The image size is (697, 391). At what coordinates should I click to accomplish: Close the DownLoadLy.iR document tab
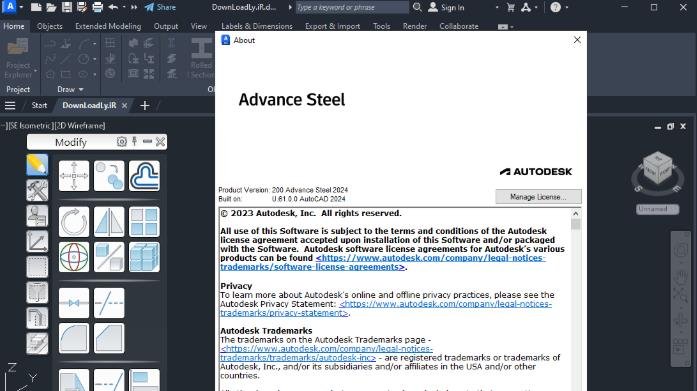[124, 105]
